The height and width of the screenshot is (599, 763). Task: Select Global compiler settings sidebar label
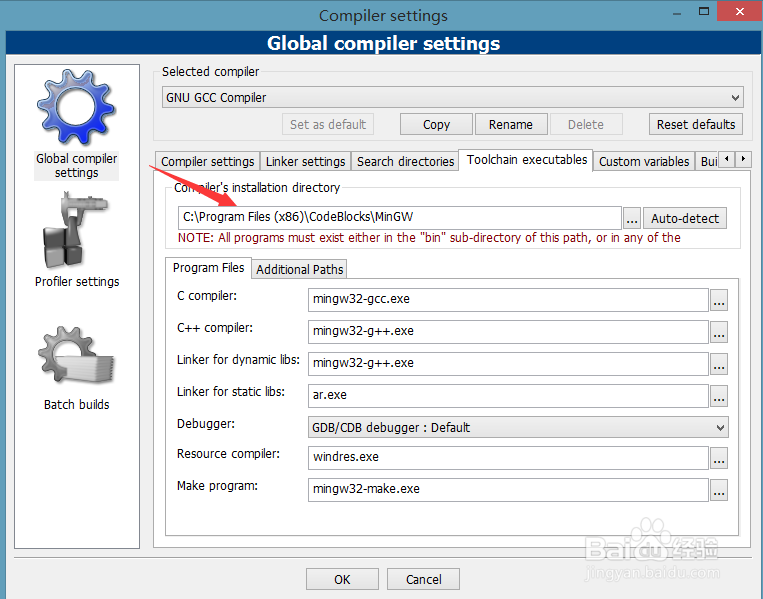[x=76, y=166]
